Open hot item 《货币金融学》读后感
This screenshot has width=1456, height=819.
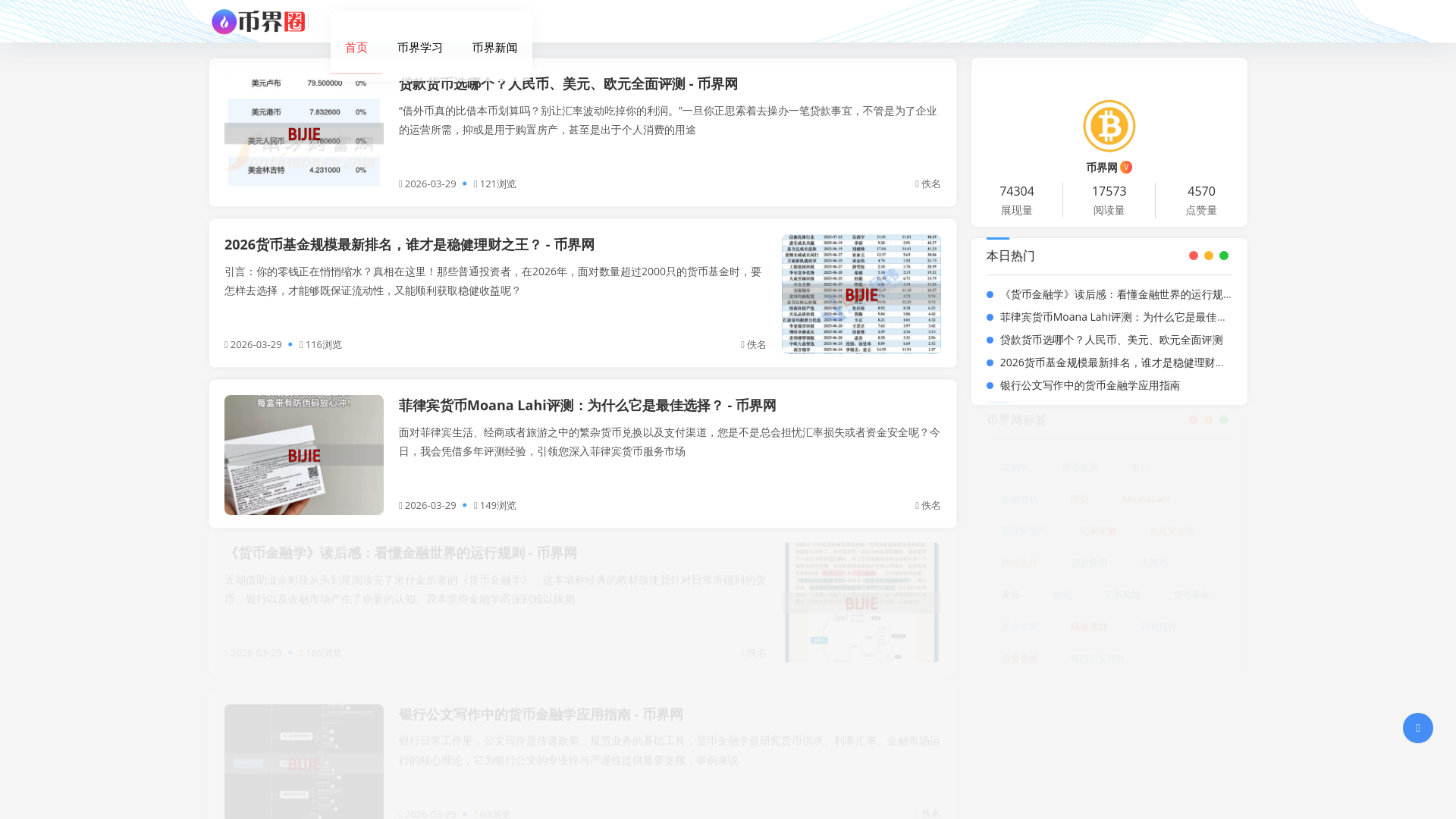pos(1116,294)
